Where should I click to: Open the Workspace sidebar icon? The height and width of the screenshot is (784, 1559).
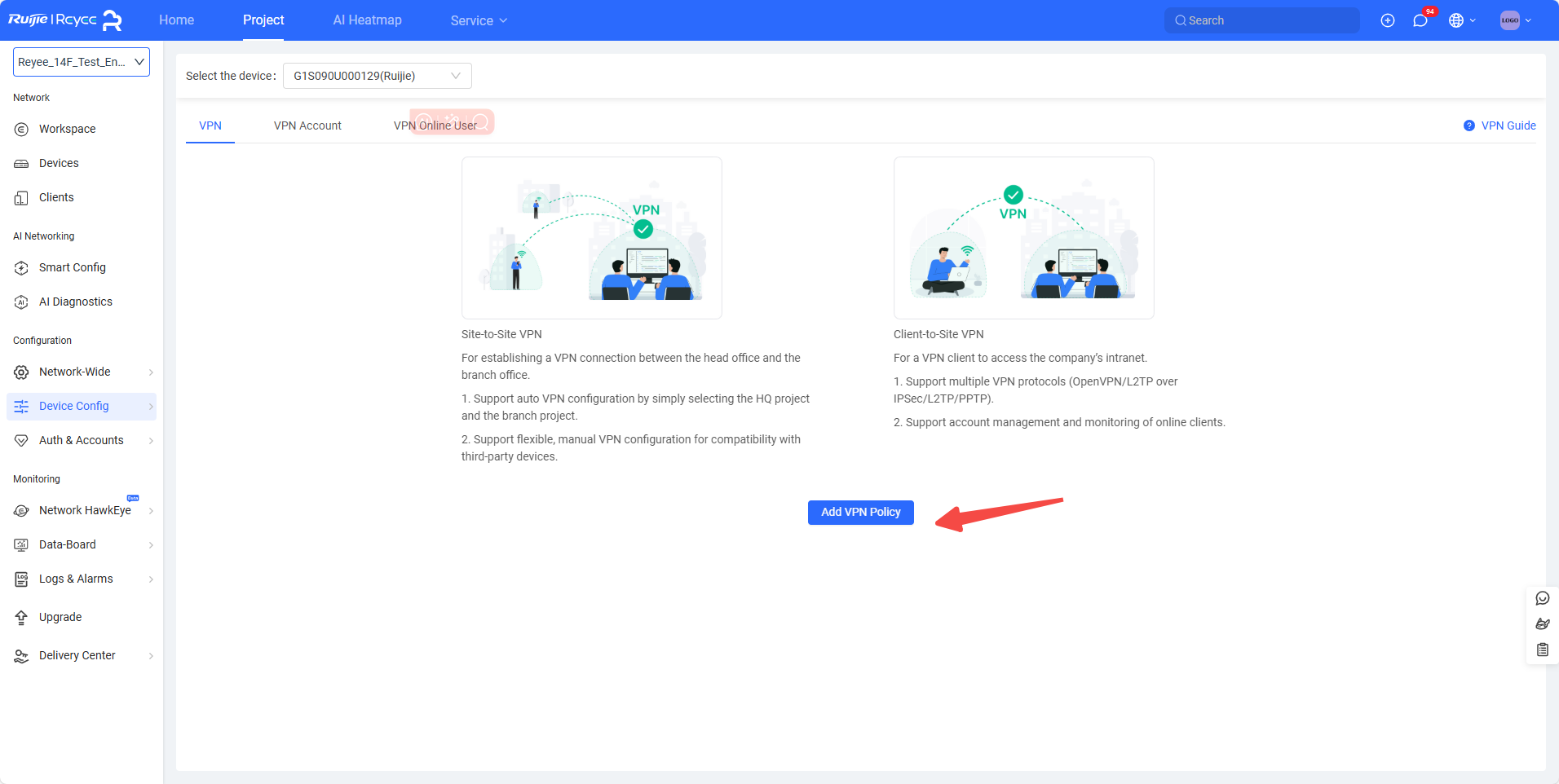click(x=22, y=129)
